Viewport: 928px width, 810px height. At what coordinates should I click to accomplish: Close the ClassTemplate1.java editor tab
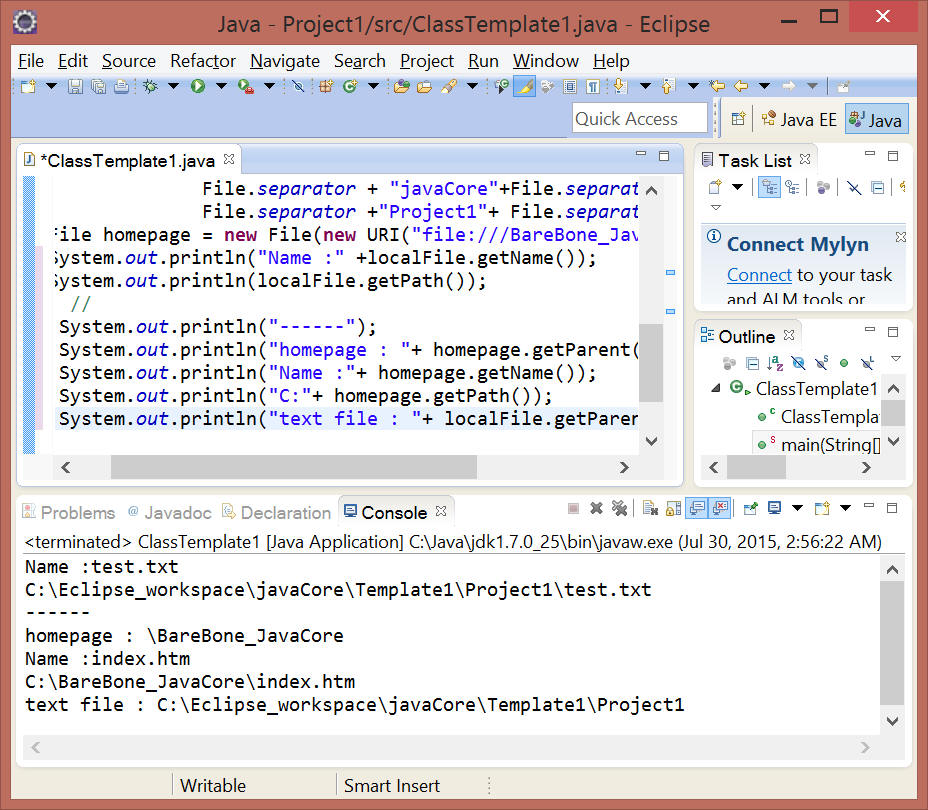pyautogui.click(x=229, y=159)
